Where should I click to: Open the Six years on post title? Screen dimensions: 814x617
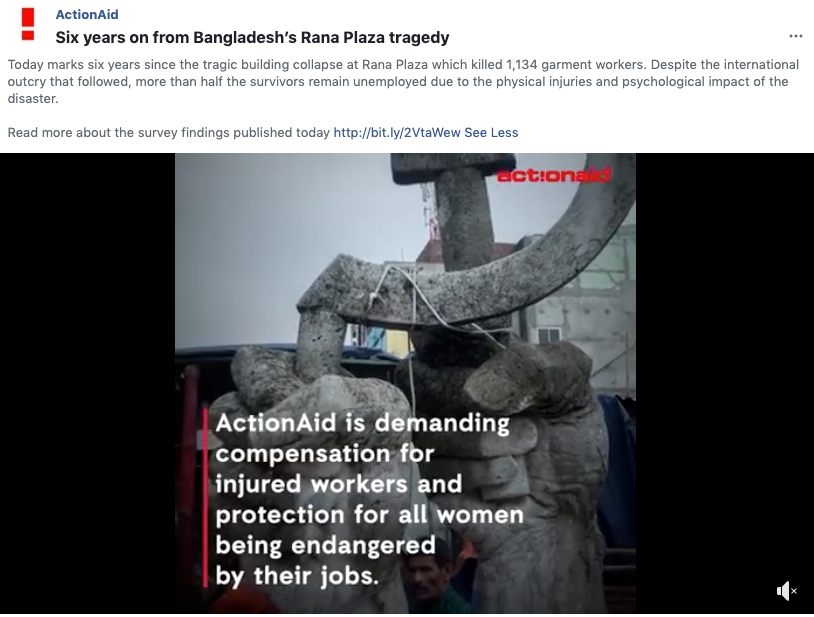[x=252, y=37]
